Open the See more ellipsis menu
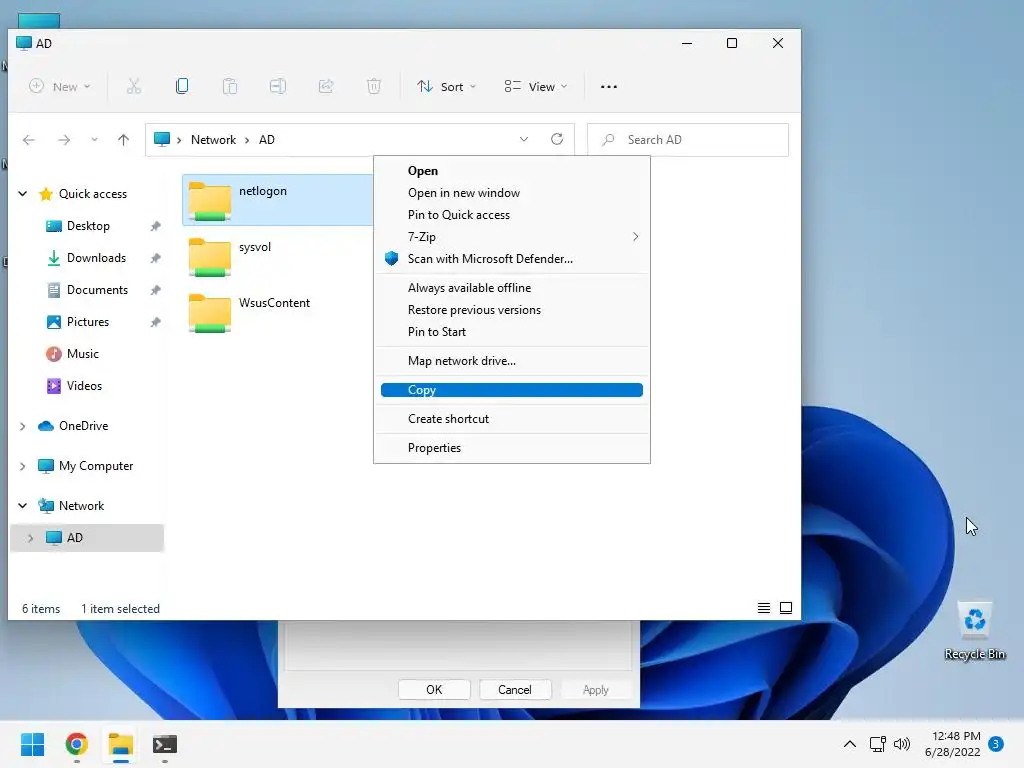Viewport: 1024px width, 768px height. click(x=609, y=86)
